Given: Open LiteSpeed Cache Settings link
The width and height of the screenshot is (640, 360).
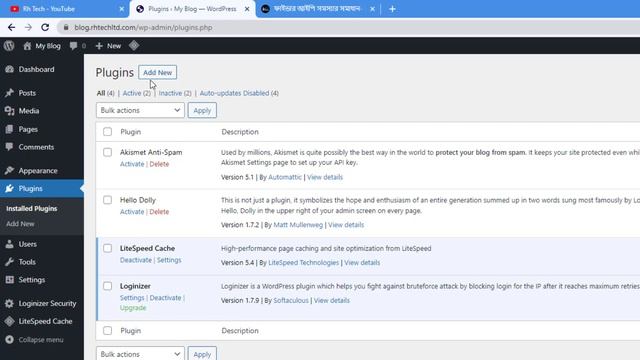Looking at the screenshot, I should [169, 260].
